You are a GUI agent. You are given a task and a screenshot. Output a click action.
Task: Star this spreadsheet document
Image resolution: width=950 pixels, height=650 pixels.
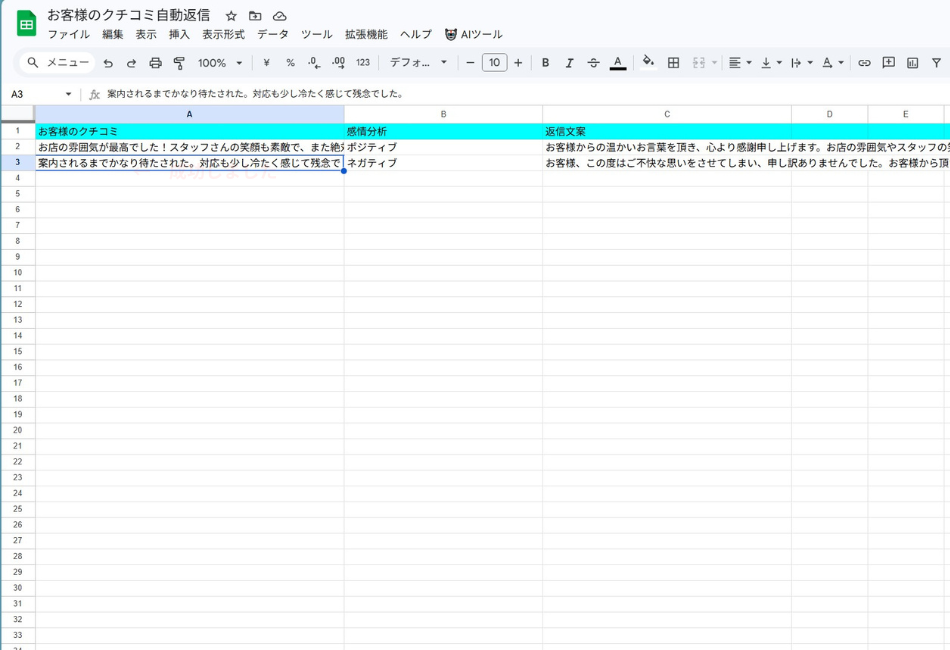[231, 16]
